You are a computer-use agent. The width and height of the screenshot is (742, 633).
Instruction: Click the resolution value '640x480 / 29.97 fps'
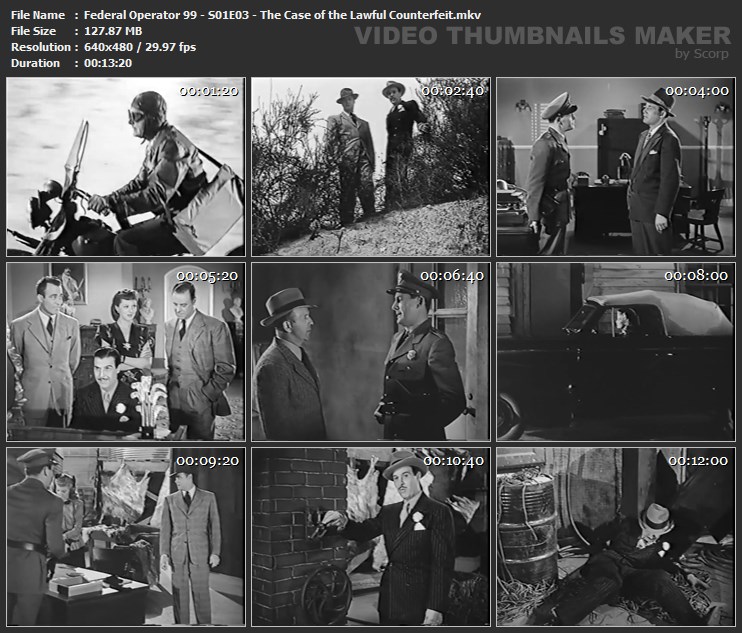tap(140, 47)
